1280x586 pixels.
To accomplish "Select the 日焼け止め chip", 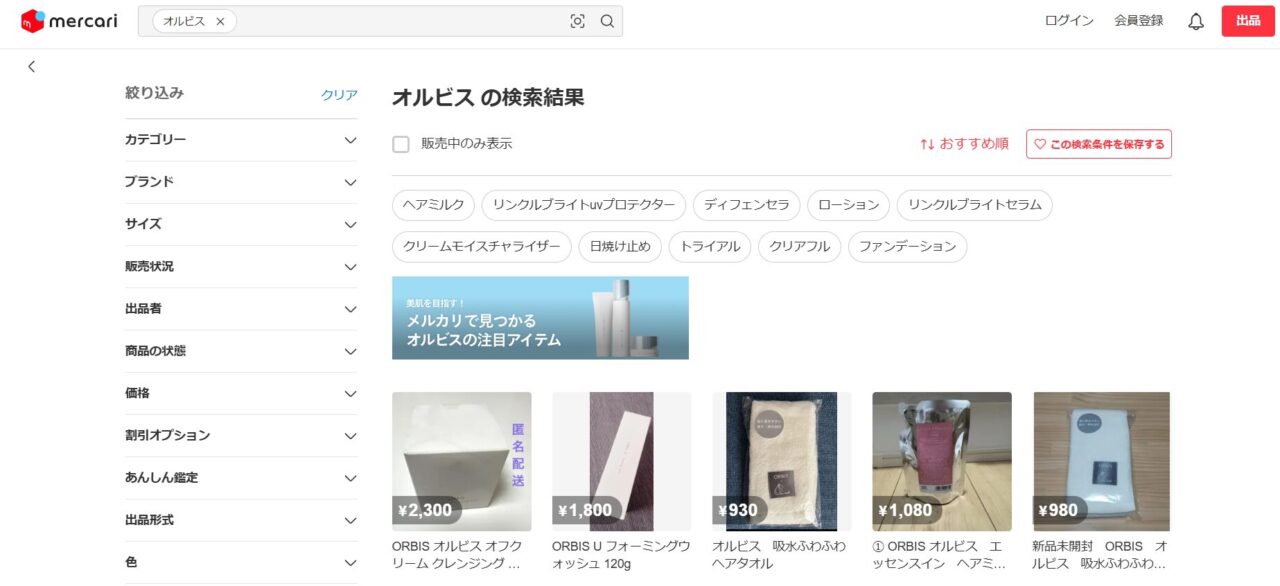I will 620,247.
